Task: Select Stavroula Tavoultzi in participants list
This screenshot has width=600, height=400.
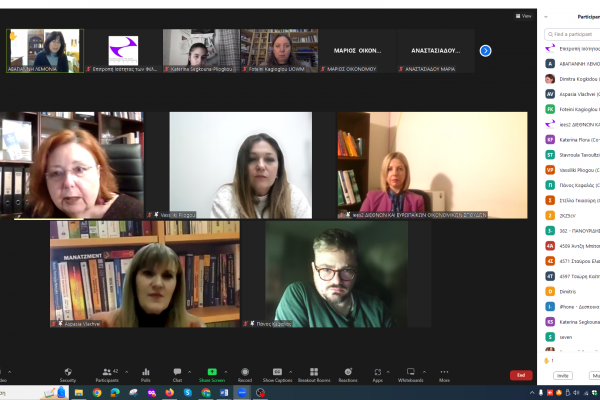Action: 572,155
